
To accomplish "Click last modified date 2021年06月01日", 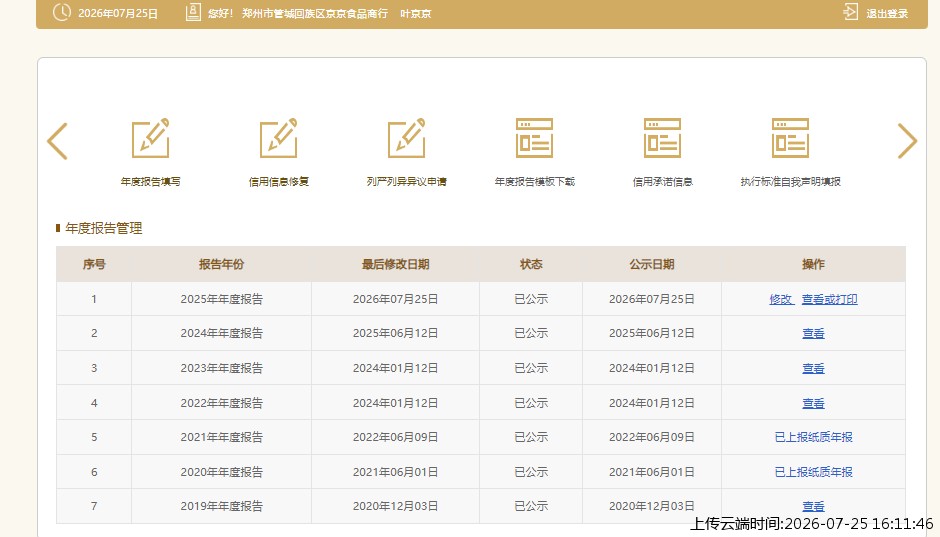I will [x=395, y=472].
